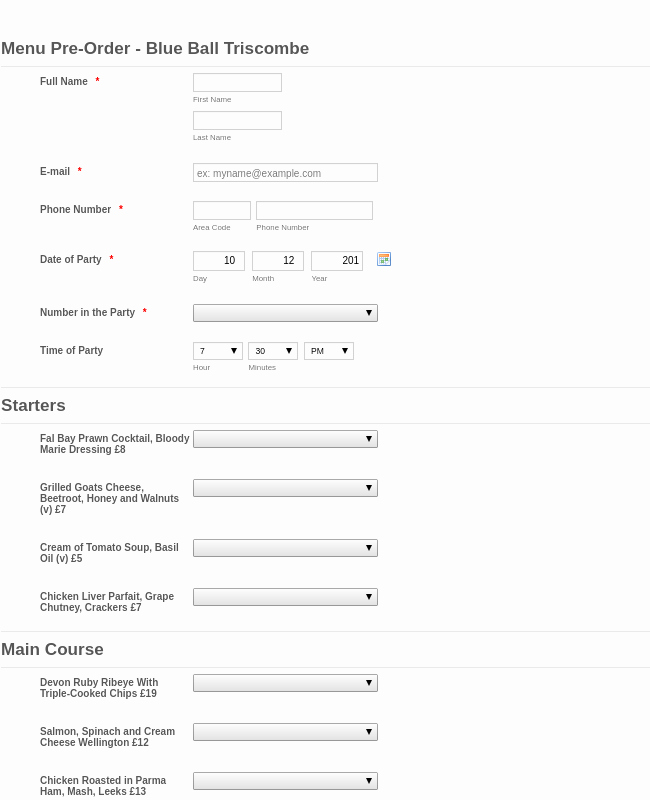The width and height of the screenshot is (650, 800).
Task: Open the Chicken Roasted in Parma Ham dropdown
Action: tap(285, 781)
